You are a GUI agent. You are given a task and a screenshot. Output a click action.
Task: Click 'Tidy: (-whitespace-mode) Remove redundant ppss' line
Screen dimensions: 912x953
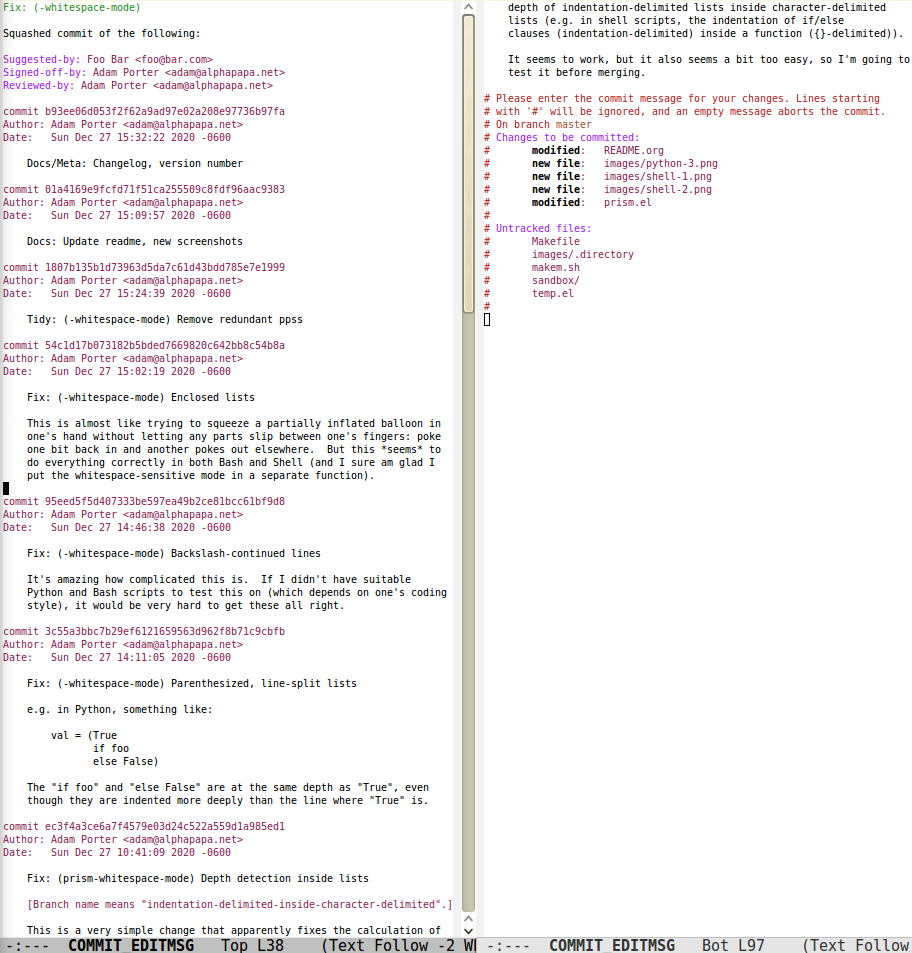tap(165, 320)
